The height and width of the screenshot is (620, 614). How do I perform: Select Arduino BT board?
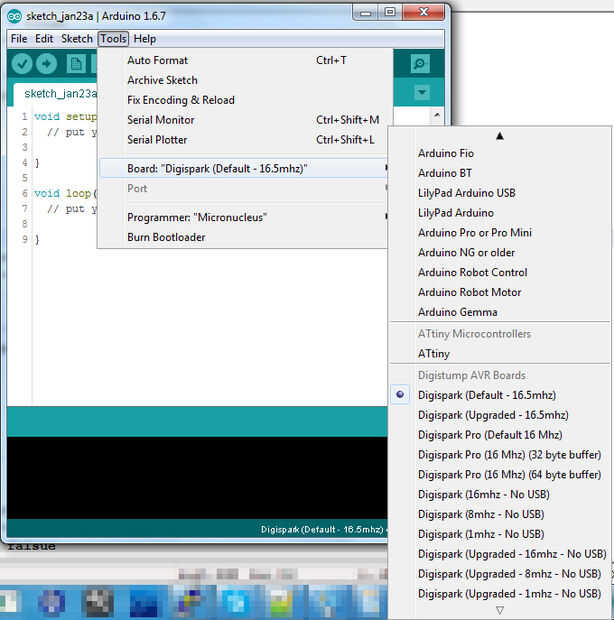coord(500,173)
